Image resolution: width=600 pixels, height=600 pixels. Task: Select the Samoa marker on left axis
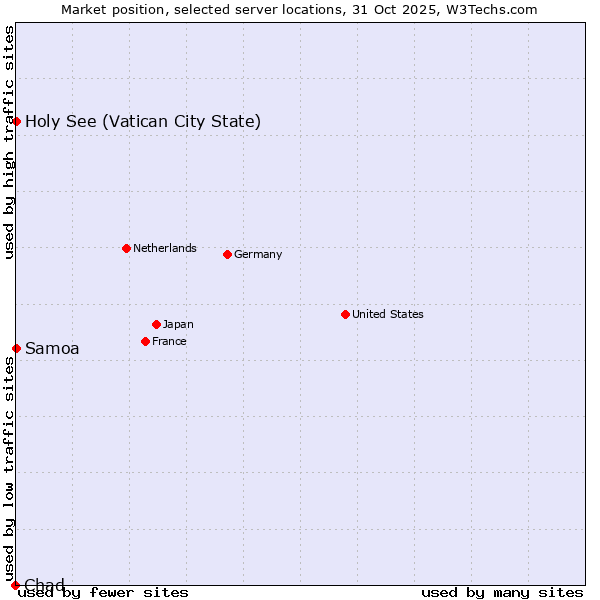pyautogui.click(x=16, y=348)
